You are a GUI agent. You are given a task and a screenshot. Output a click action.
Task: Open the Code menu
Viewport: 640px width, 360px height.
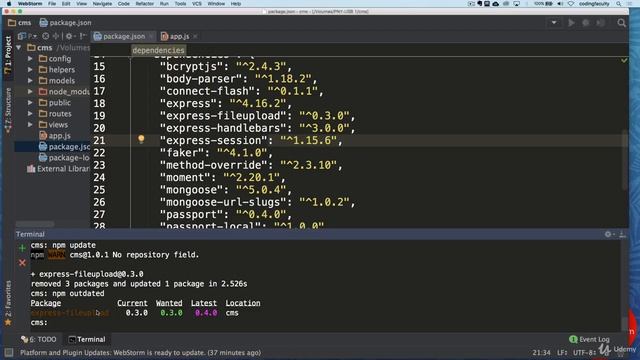pos(123,4)
